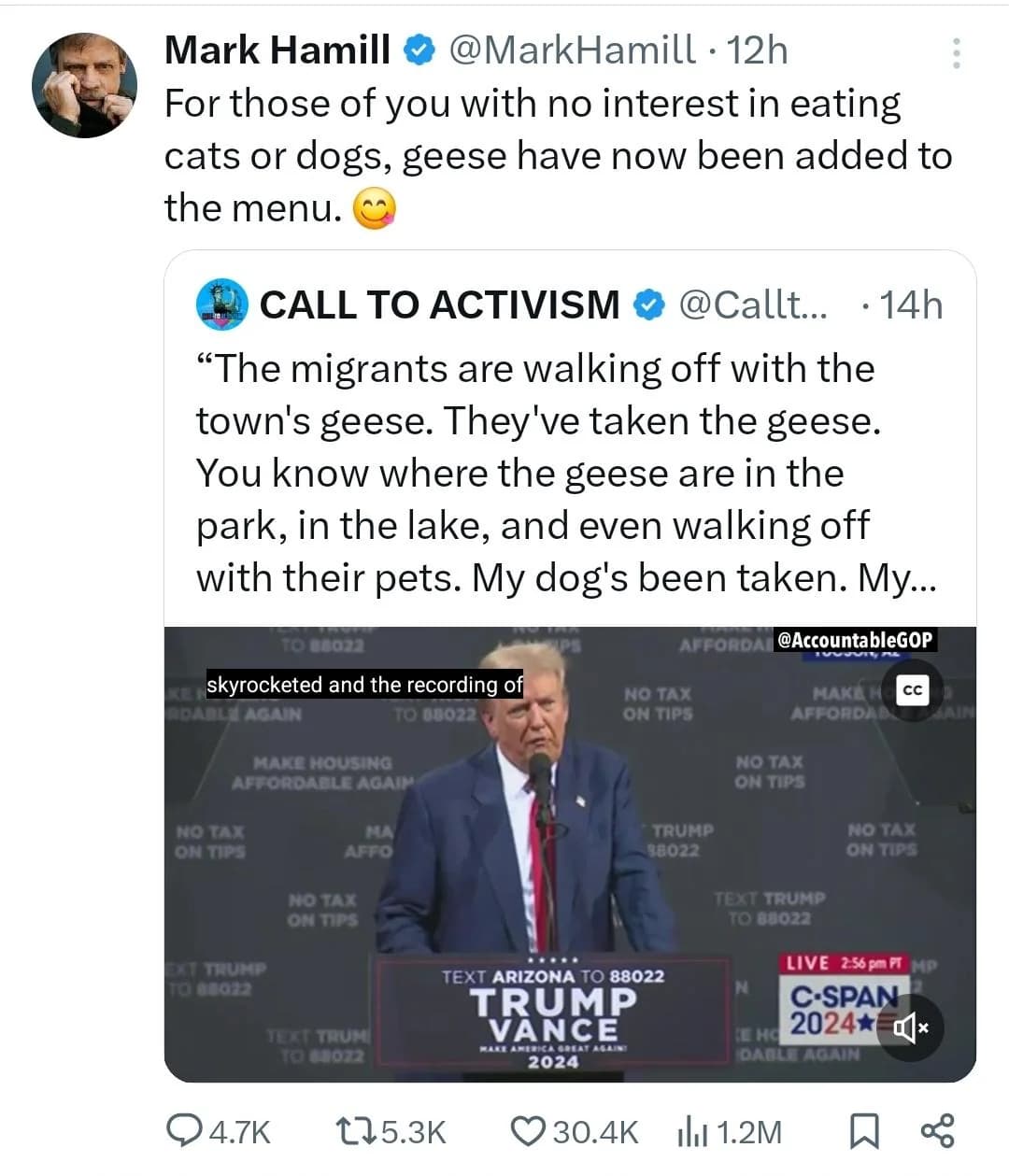Open the 12h tweet timestamp

click(x=757, y=50)
